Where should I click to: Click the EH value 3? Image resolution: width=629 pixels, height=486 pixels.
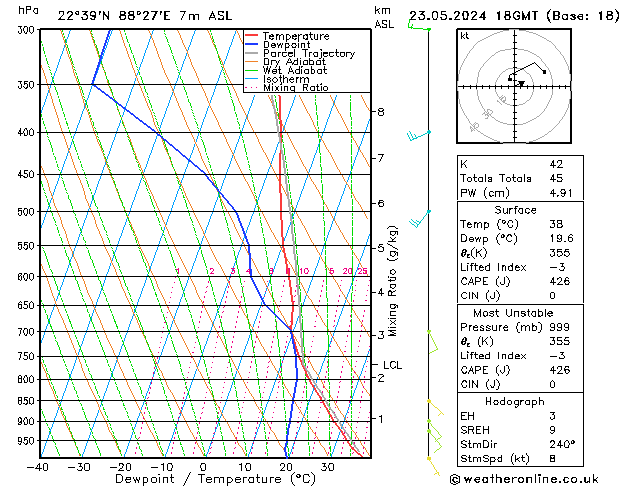click(552, 416)
